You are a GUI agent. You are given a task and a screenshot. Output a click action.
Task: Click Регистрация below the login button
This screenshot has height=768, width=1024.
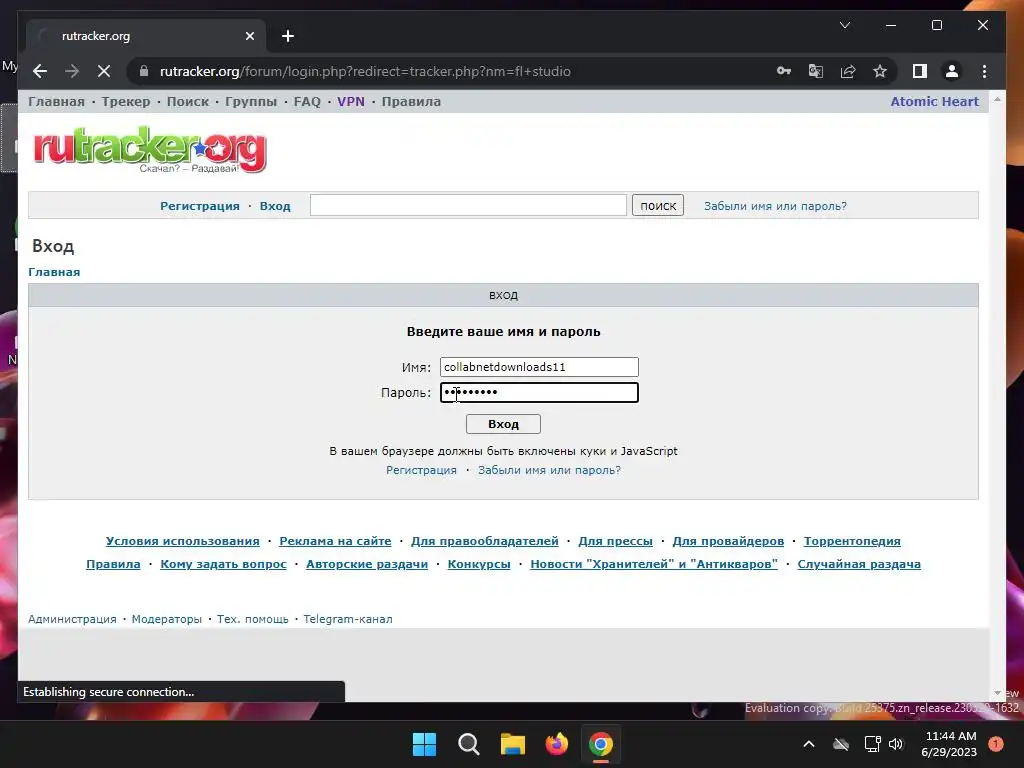tap(421, 470)
